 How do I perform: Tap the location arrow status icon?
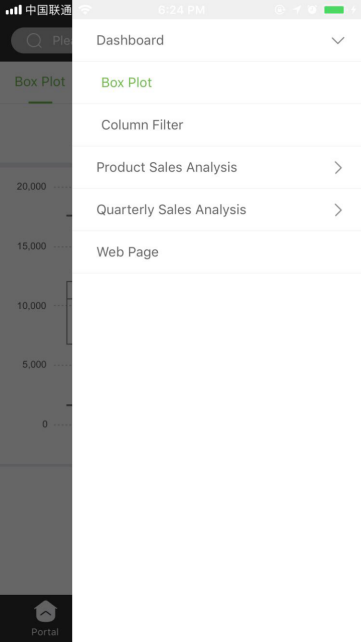click(x=297, y=9)
